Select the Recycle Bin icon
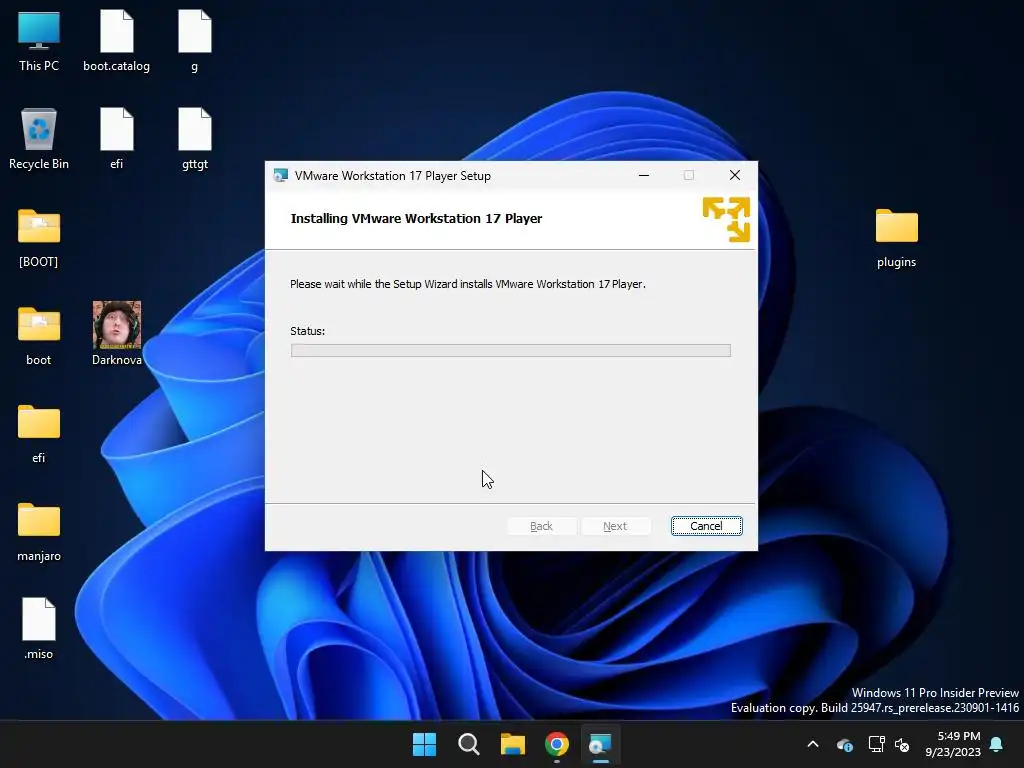This screenshot has width=1024, height=768. (39, 139)
